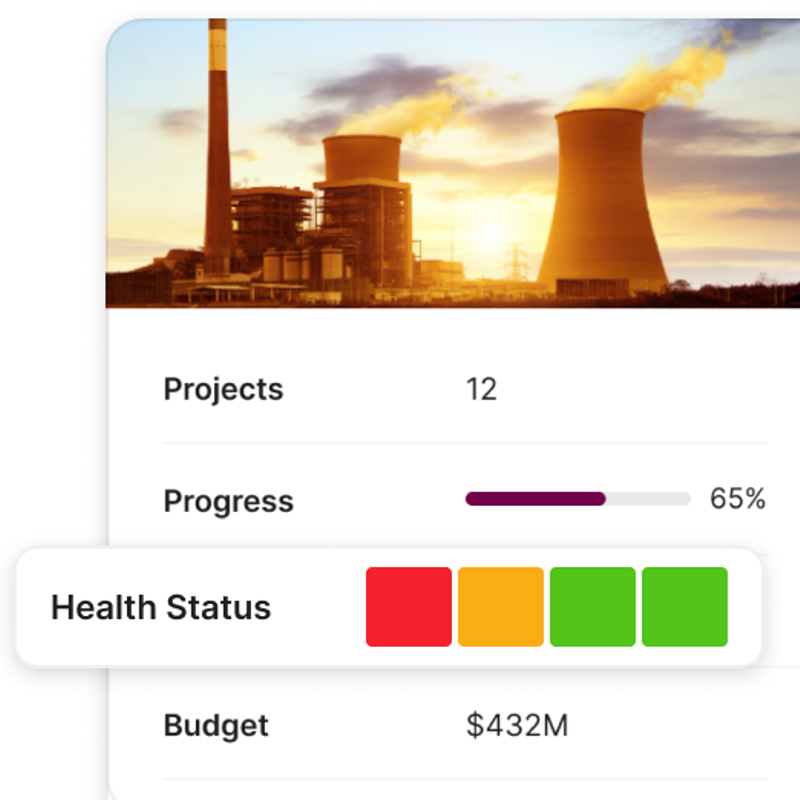Image resolution: width=800 pixels, height=800 pixels.
Task: Select the red health status indicator
Action: coord(408,607)
